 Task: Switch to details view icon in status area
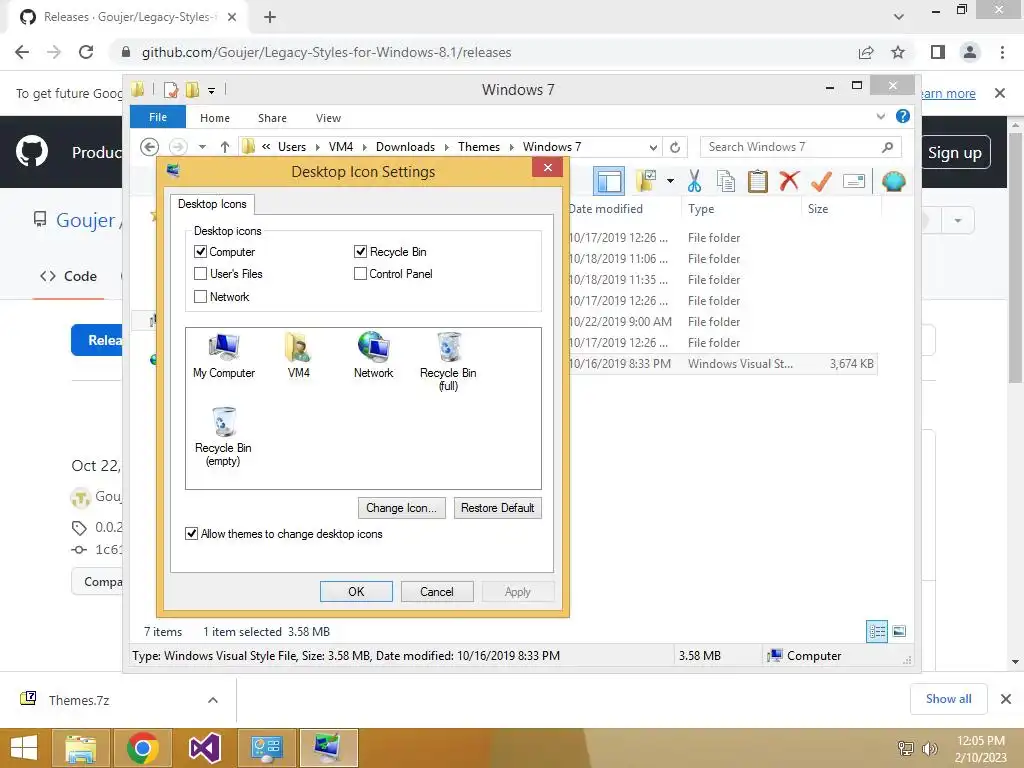877,631
